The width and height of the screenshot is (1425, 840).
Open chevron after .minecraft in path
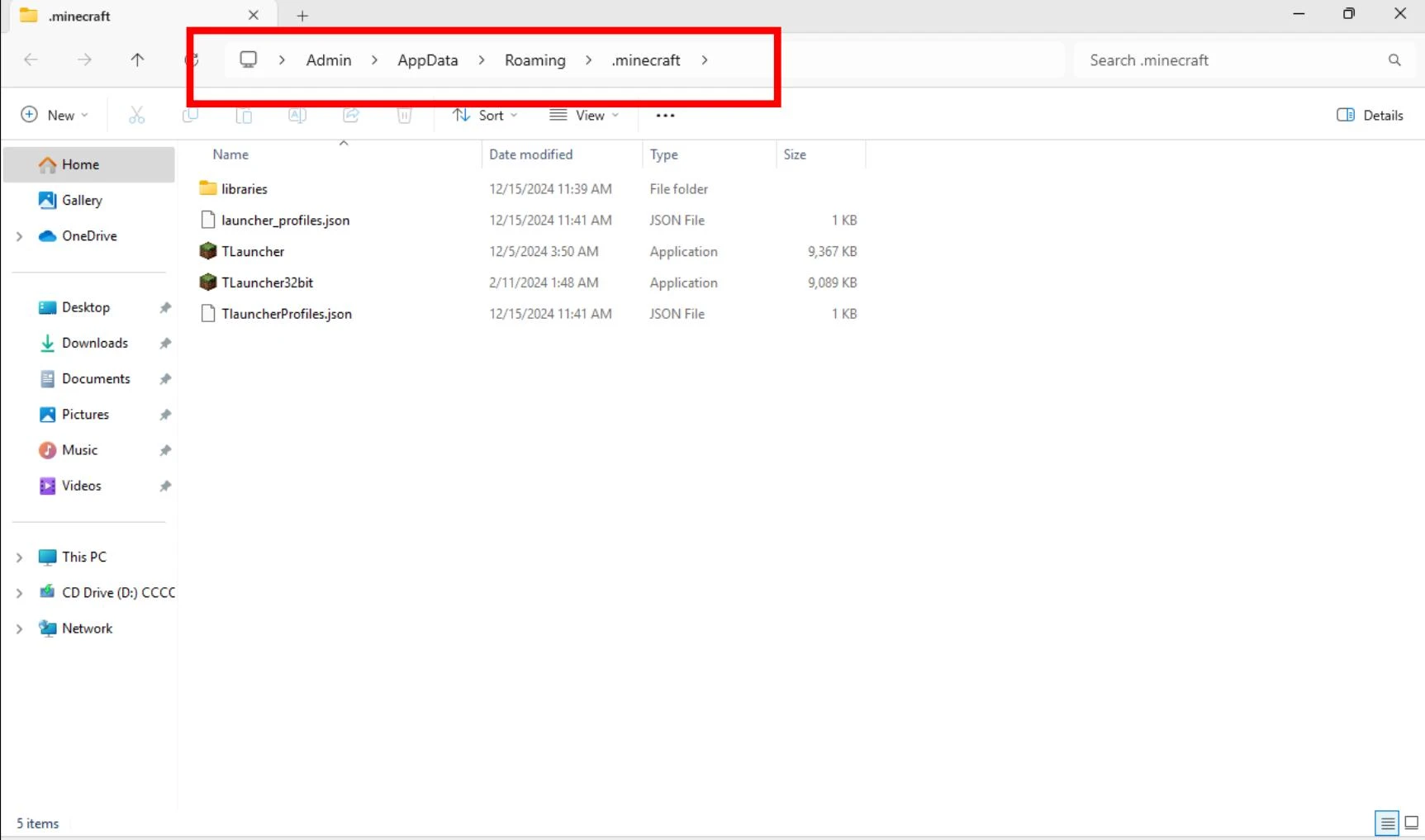point(705,60)
